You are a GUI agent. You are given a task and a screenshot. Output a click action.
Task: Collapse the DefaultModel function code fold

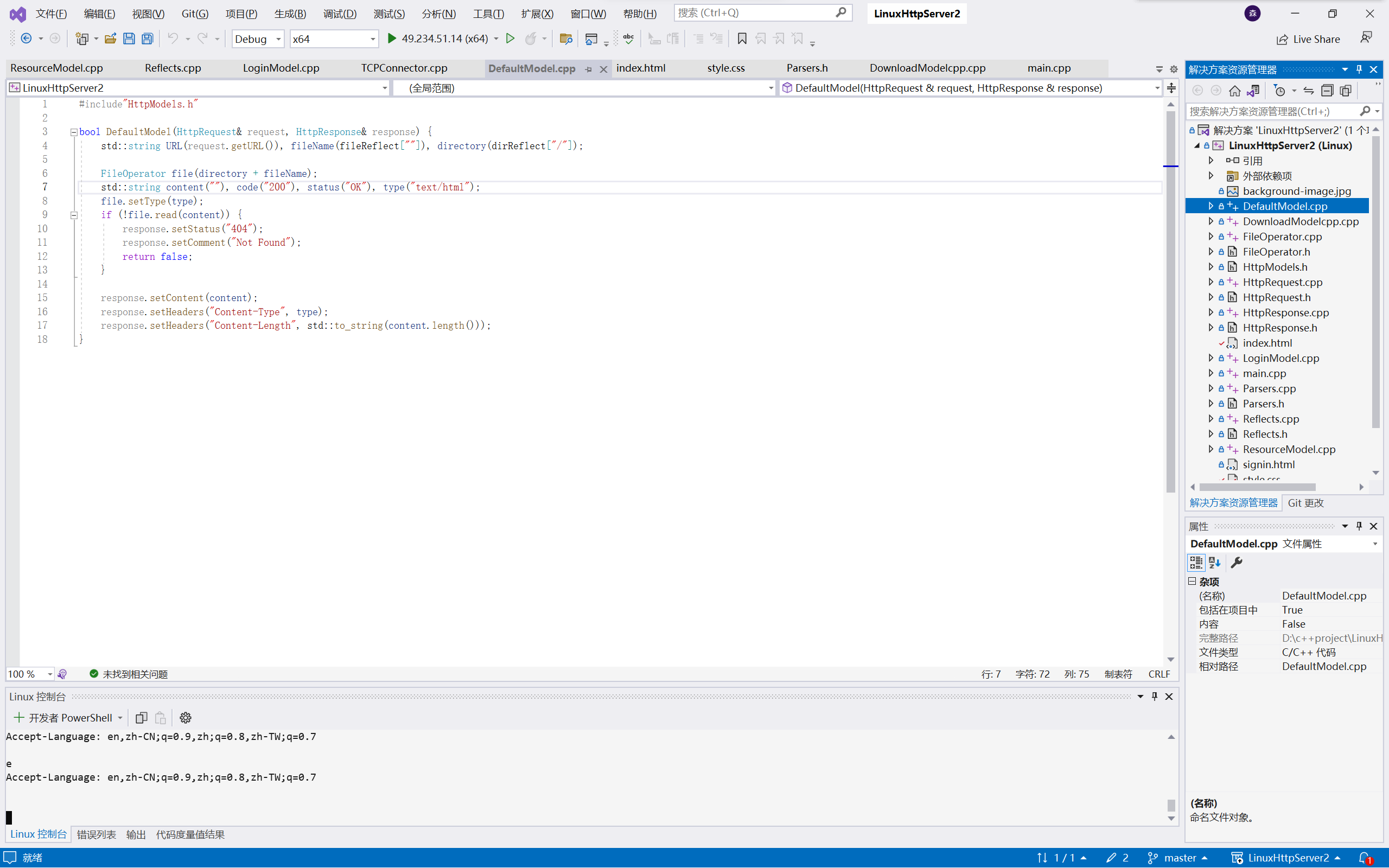74,132
